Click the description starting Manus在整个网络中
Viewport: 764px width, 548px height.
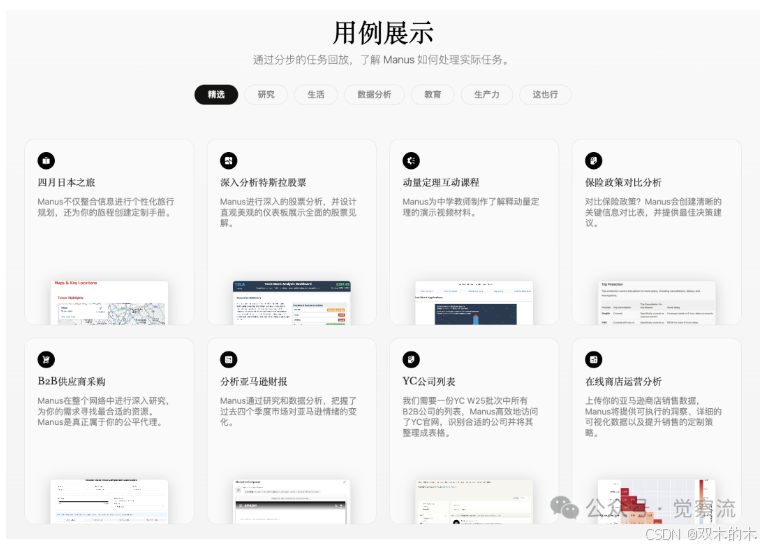click(x=103, y=412)
